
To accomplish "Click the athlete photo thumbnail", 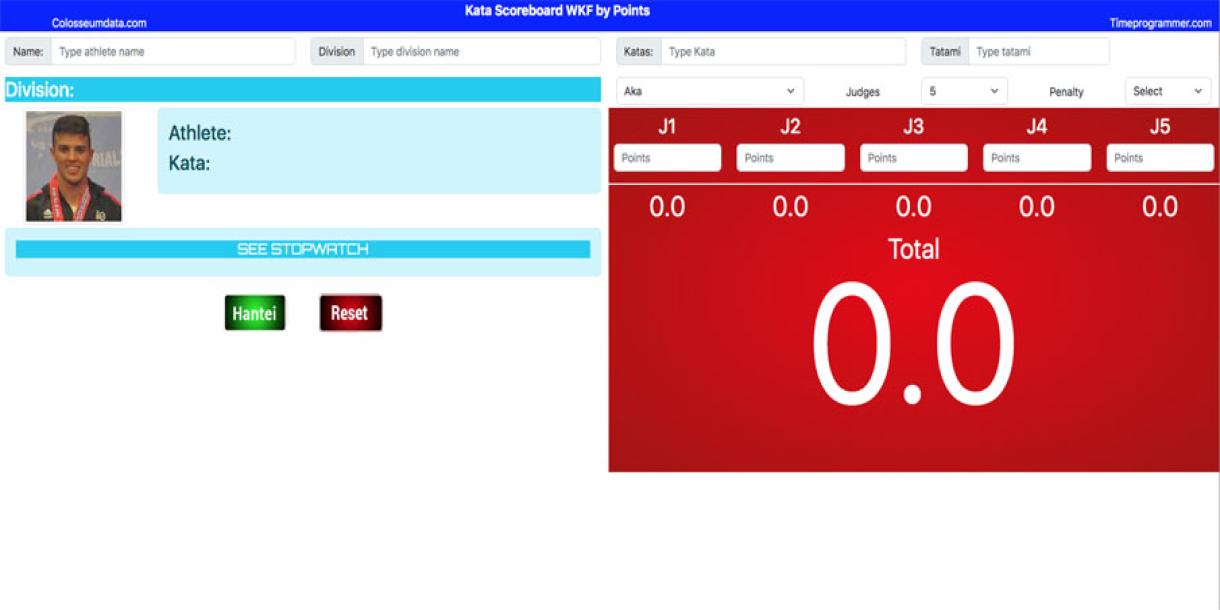I will pos(74,166).
